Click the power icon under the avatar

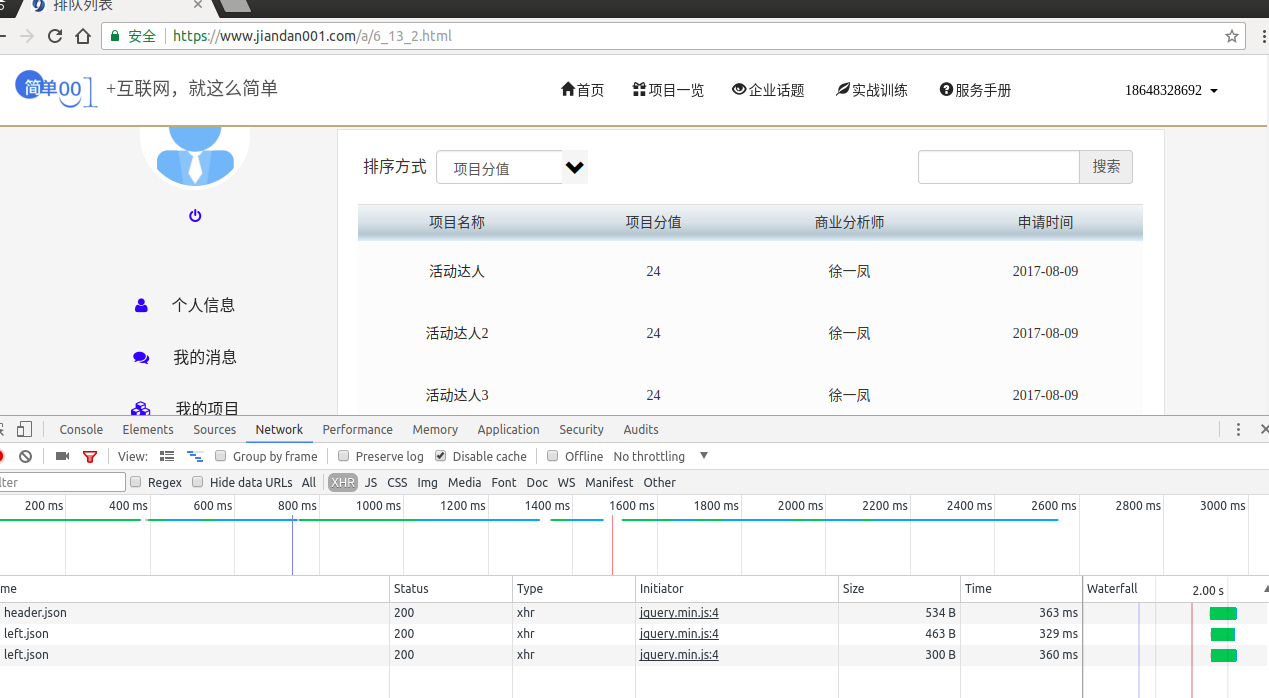point(195,216)
